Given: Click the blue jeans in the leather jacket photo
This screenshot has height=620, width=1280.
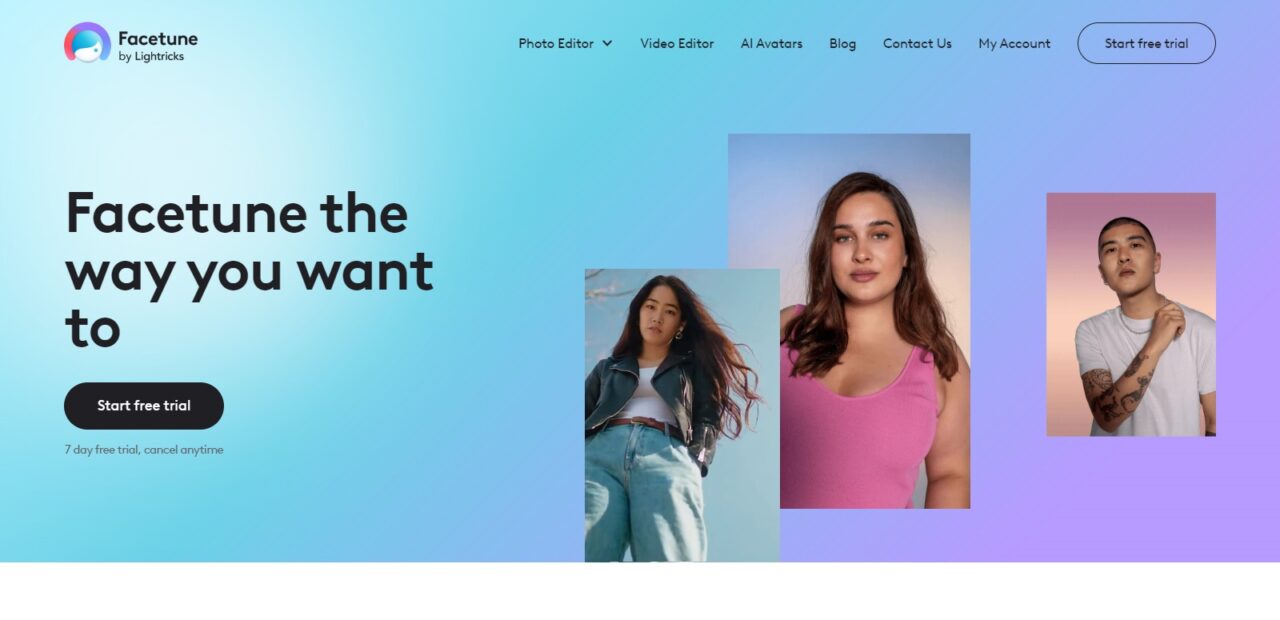Looking at the screenshot, I should coord(645,490).
